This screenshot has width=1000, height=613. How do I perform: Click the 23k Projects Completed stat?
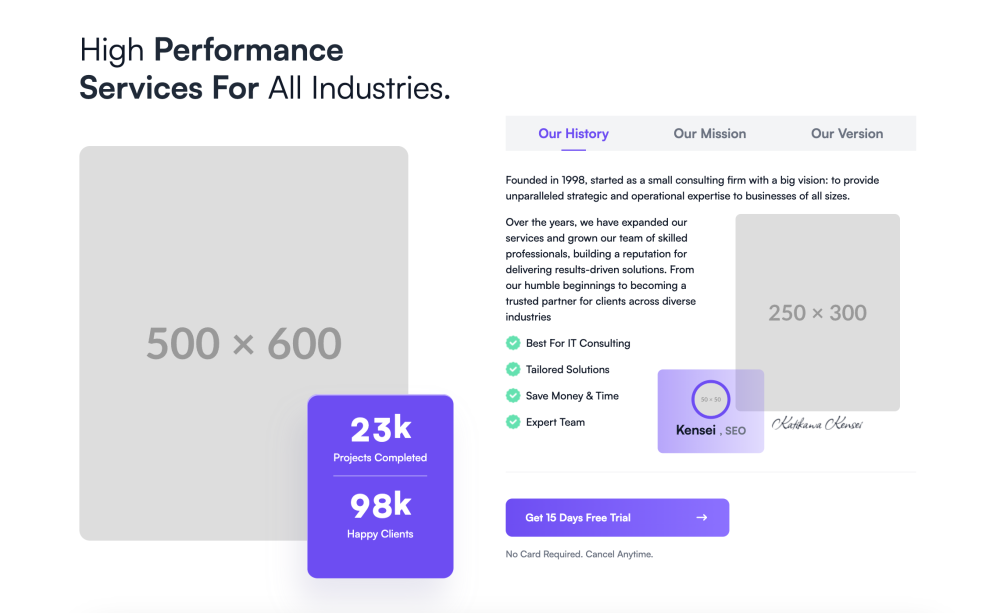[380, 439]
